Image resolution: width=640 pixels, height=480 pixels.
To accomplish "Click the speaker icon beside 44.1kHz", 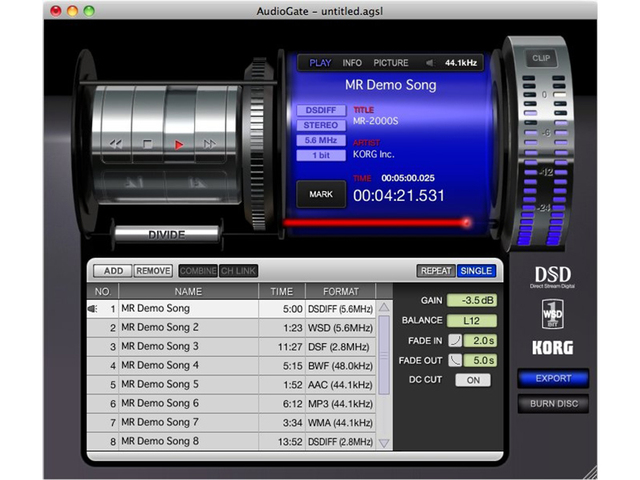I will pyautogui.click(x=431, y=63).
